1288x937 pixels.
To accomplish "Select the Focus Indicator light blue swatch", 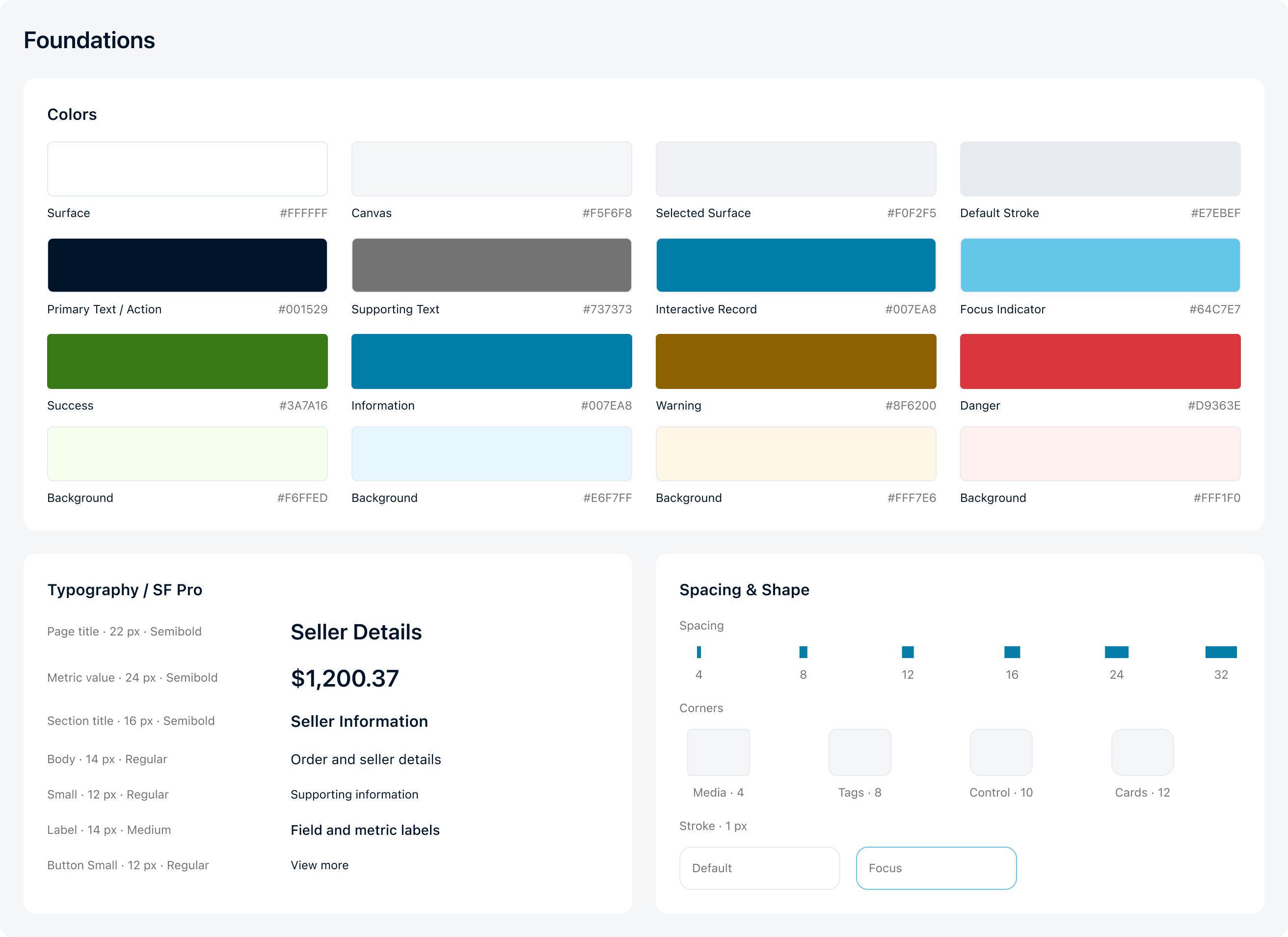I will [1100, 265].
